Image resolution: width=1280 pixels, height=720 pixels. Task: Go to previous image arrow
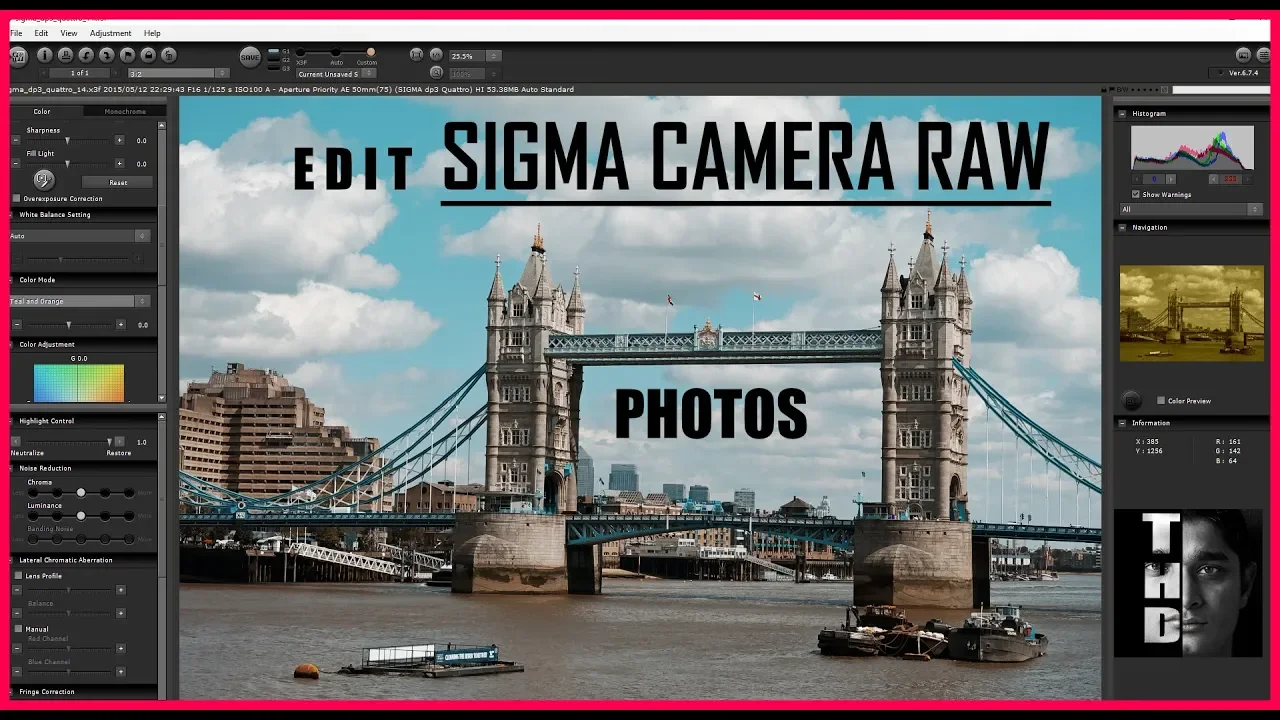(43, 73)
